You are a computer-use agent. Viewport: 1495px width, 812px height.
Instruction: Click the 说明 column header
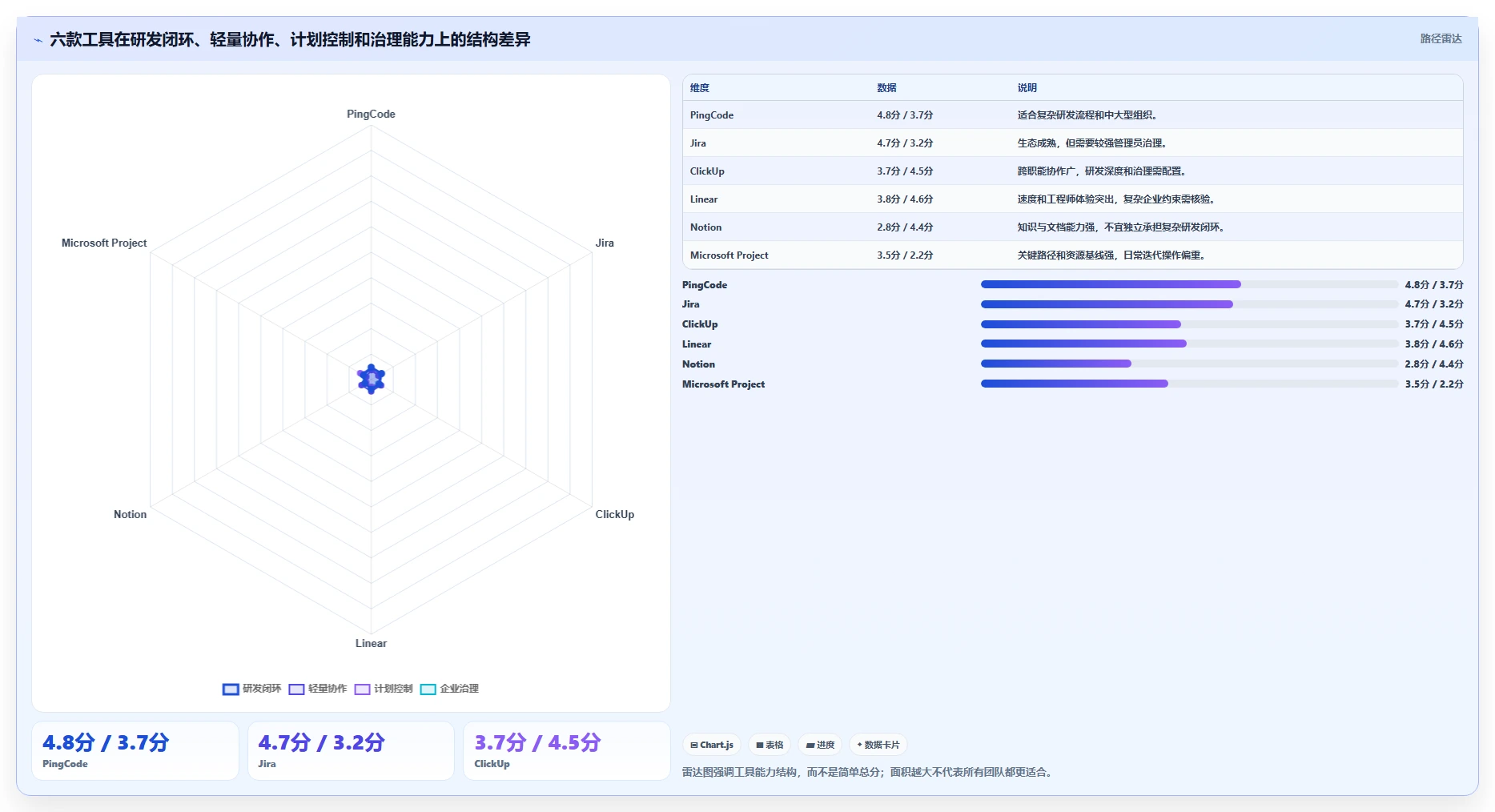[1027, 88]
